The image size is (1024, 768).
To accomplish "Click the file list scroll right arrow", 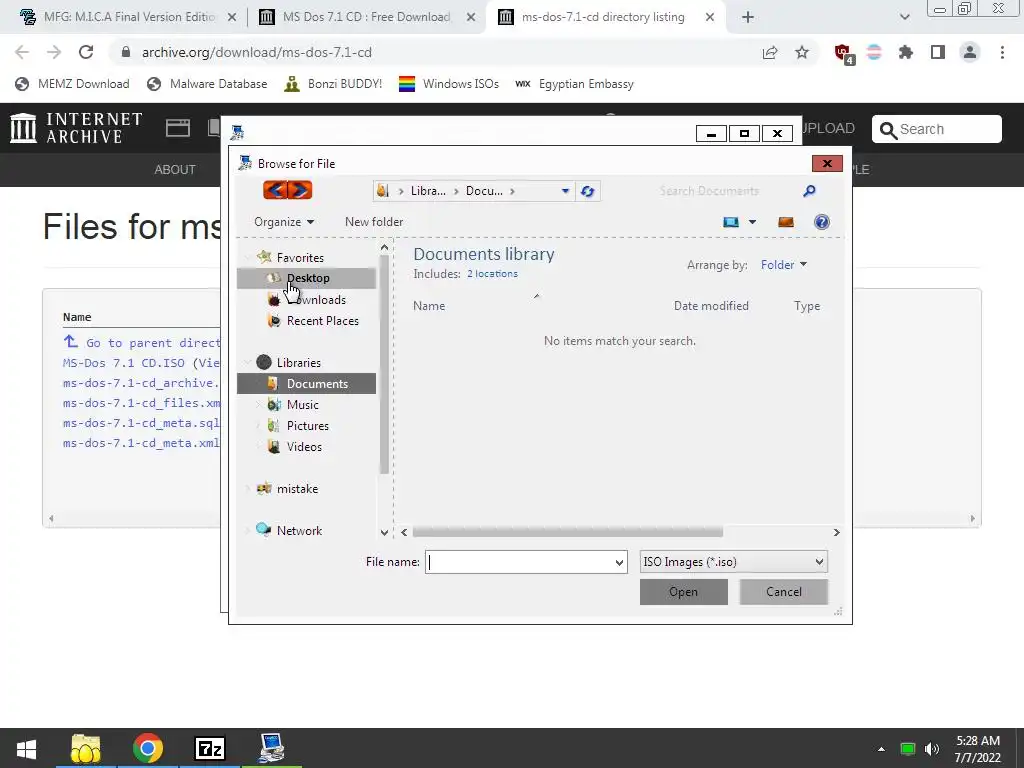I will point(837,532).
